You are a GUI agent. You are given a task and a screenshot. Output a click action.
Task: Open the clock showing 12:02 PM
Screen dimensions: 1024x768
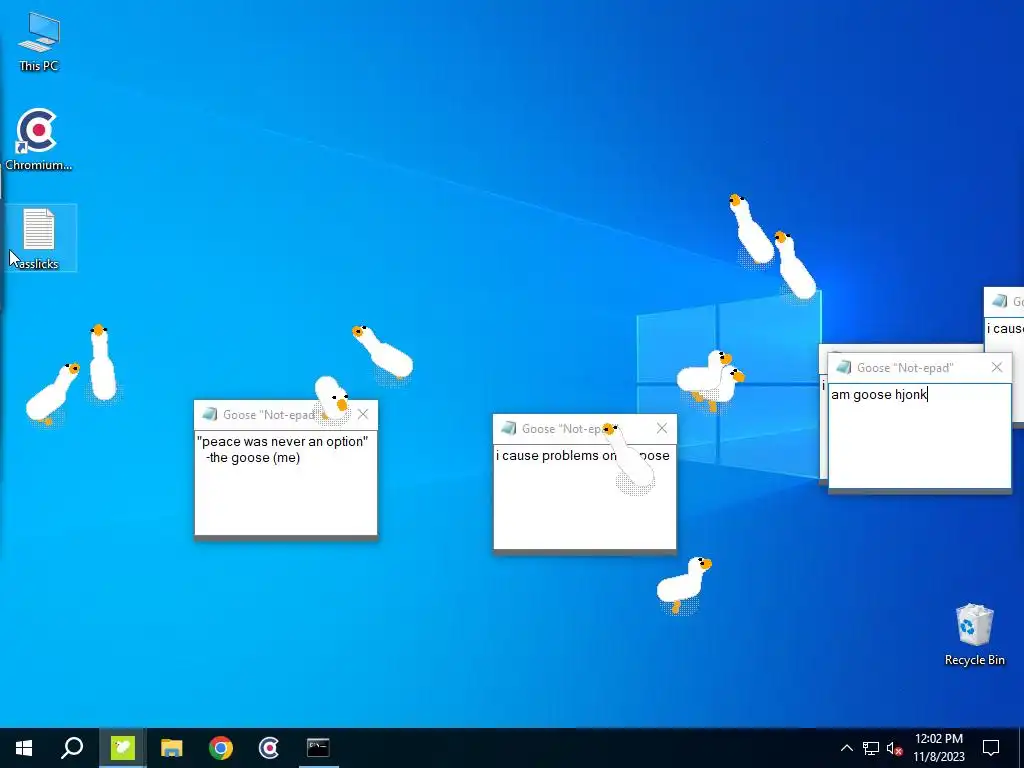tap(938, 748)
